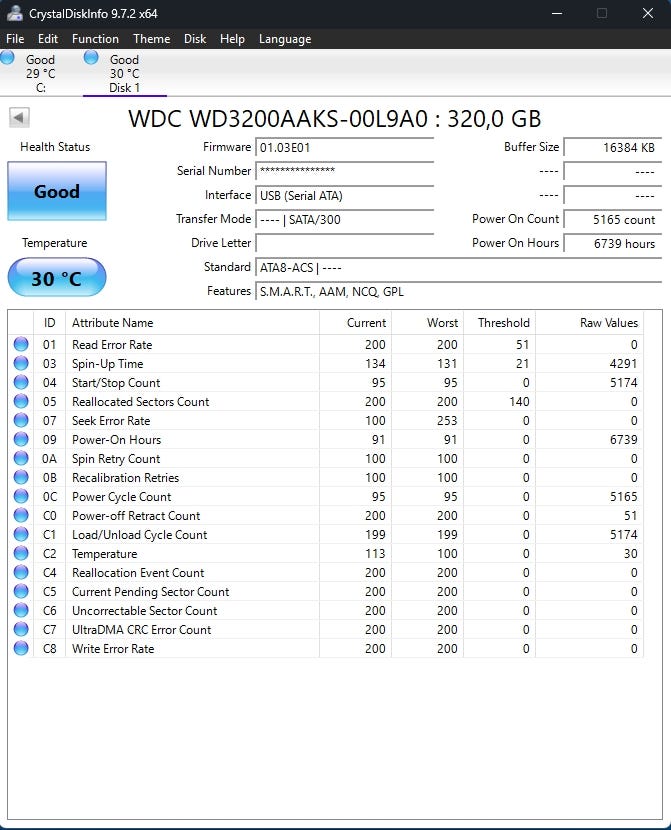Screen dimensions: 671x830
Task: Click the Good health status button
Action: pos(57,191)
